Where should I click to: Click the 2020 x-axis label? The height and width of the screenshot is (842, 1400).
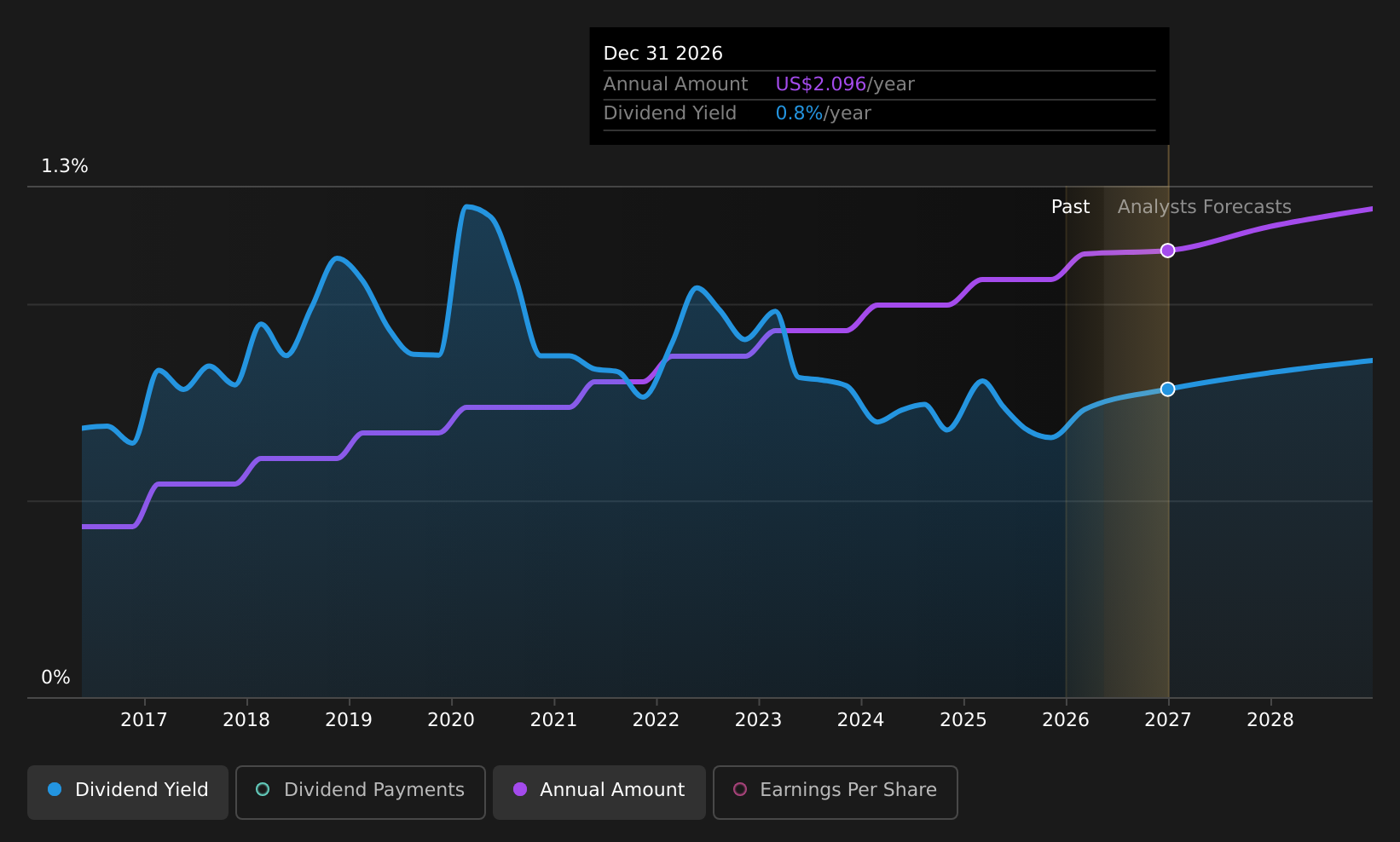click(x=451, y=720)
